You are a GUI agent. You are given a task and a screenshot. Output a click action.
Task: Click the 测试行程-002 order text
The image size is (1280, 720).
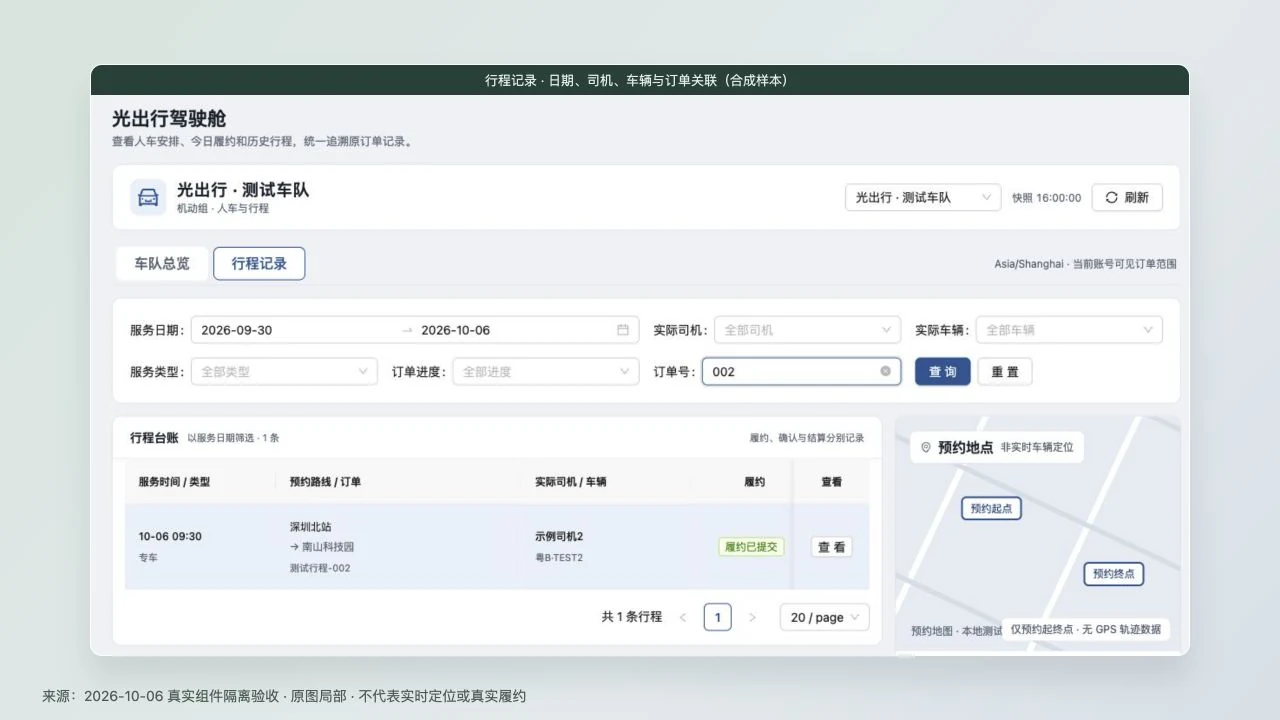tap(320, 568)
